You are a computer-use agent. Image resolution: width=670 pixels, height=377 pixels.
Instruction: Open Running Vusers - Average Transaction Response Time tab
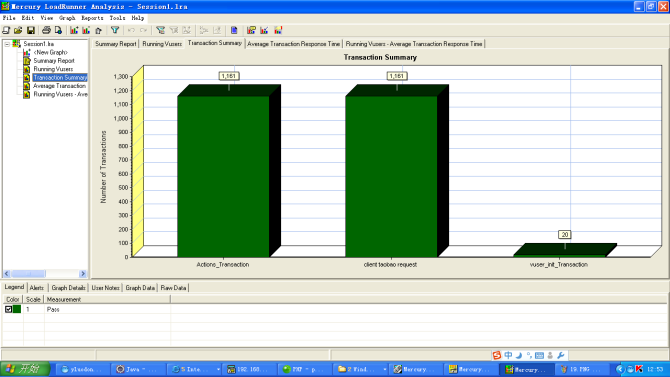point(414,44)
